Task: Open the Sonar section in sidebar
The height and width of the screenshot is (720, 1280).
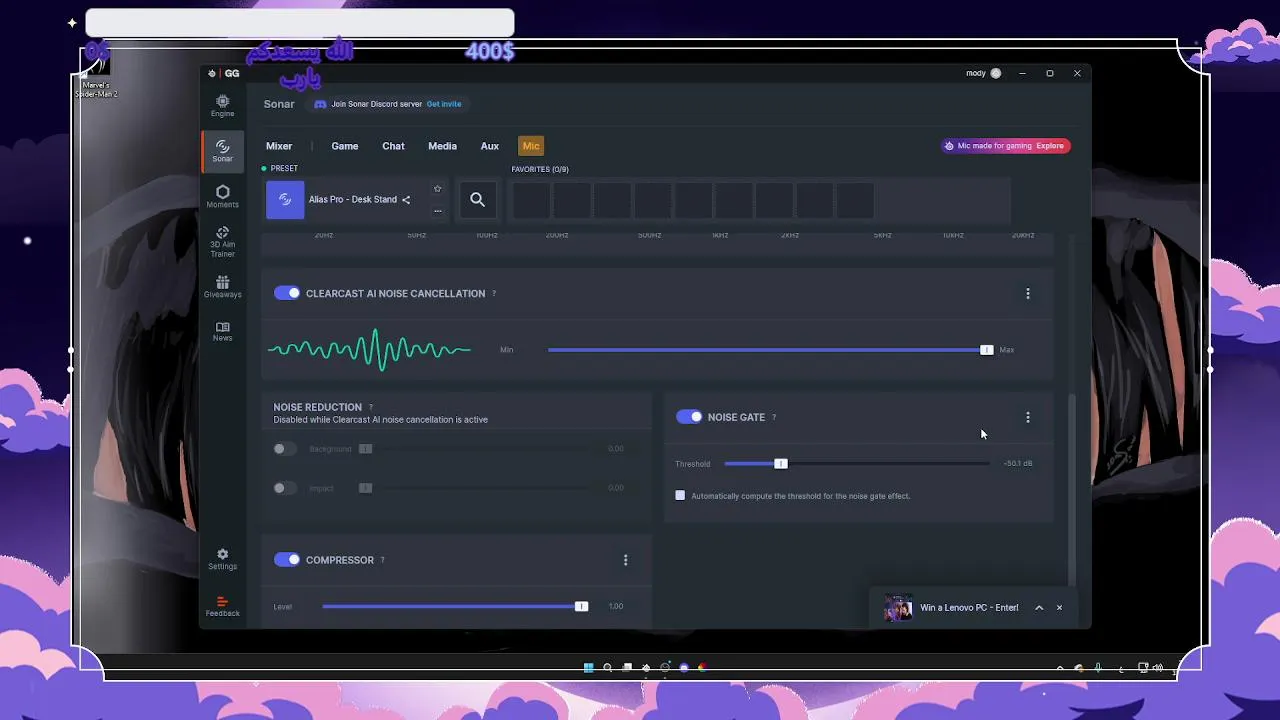Action: (222, 151)
